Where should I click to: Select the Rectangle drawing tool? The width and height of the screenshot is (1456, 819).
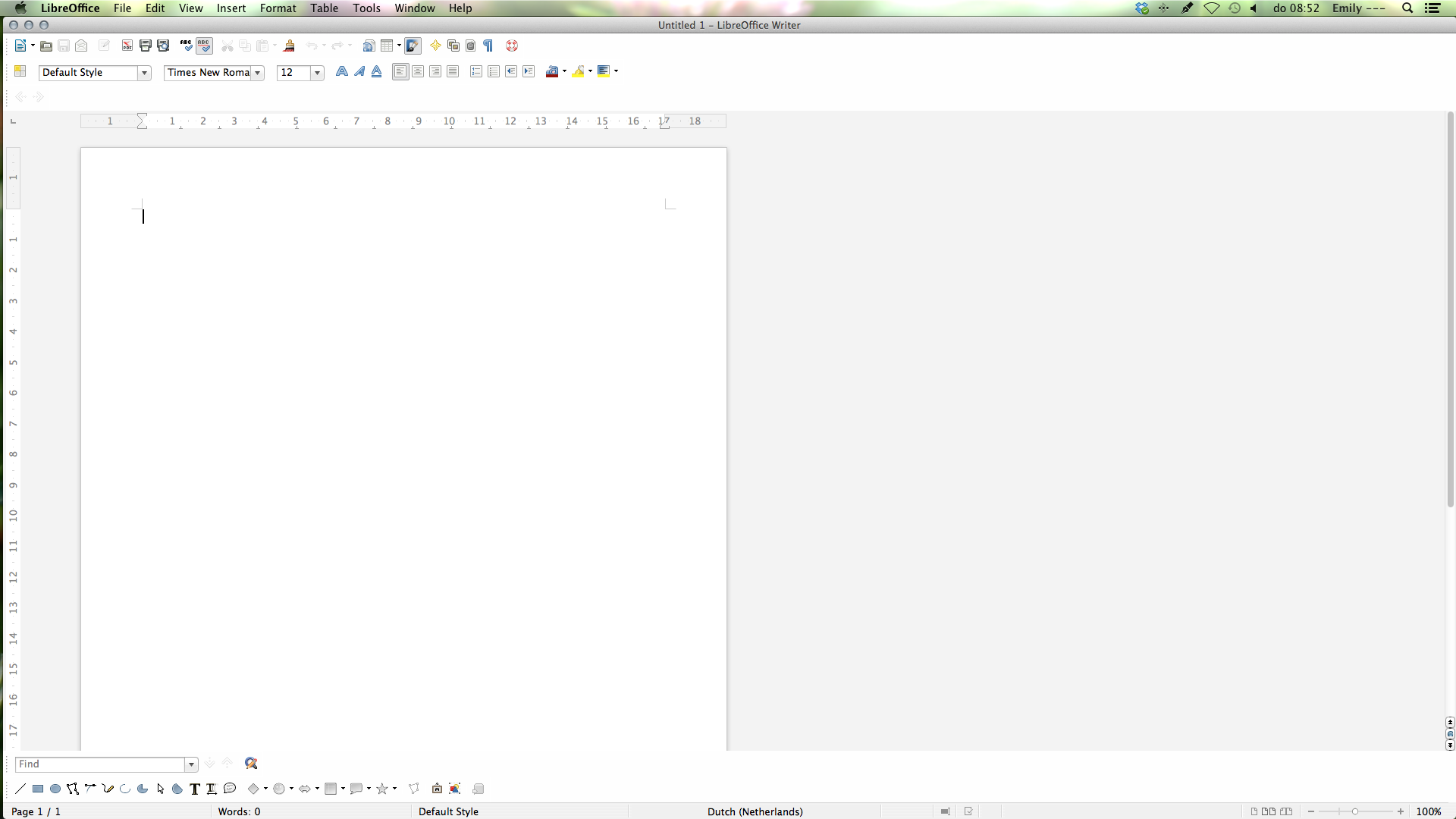pyautogui.click(x=38, y=789)
